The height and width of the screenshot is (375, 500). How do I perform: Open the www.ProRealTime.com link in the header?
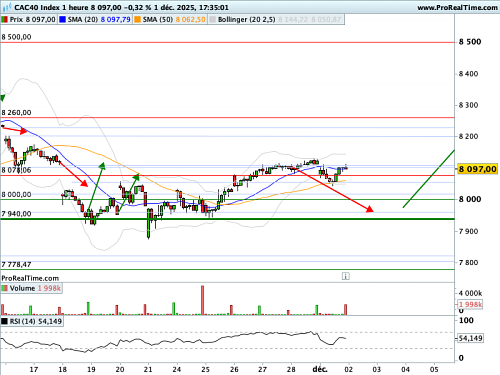click(x=457, y=7)
